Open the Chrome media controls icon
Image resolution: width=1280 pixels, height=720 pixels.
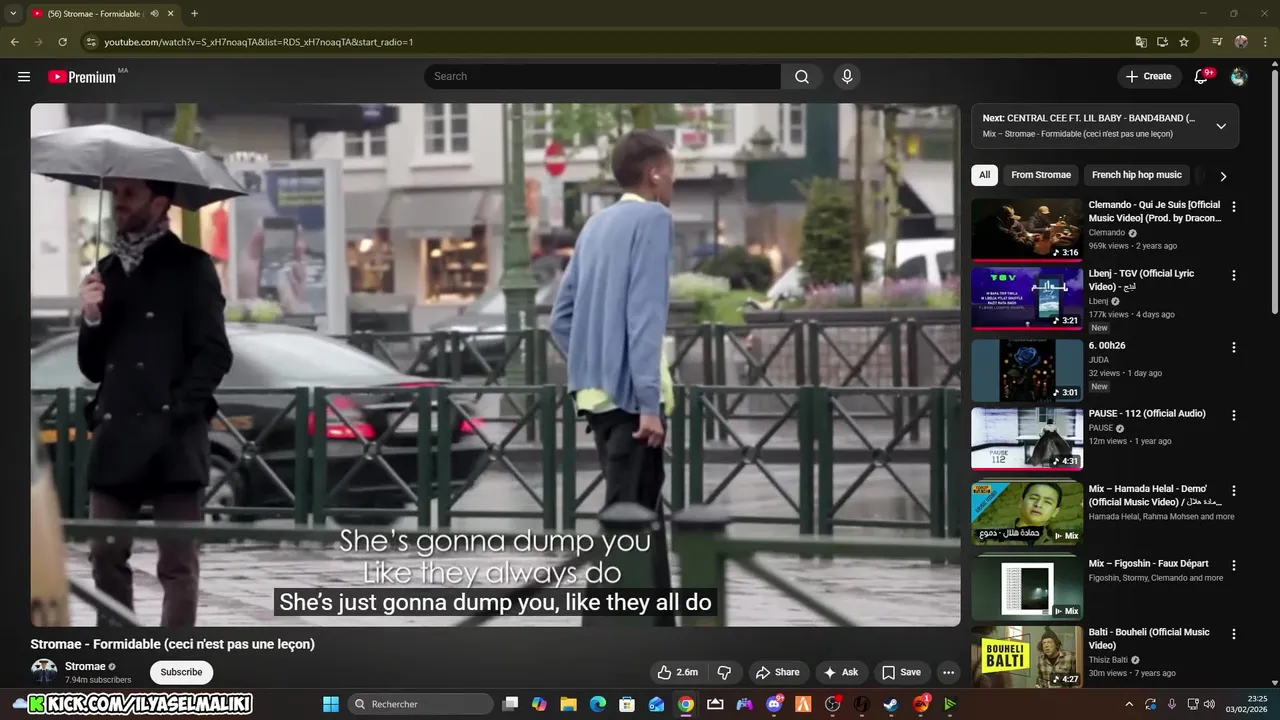point(1217,42)
